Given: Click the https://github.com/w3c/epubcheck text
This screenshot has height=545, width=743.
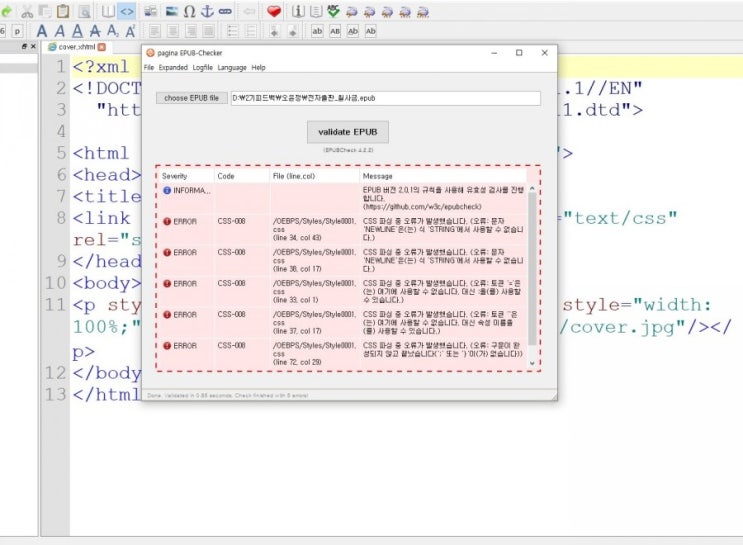Looking at the screenshot, I should (x=422, y=207).
